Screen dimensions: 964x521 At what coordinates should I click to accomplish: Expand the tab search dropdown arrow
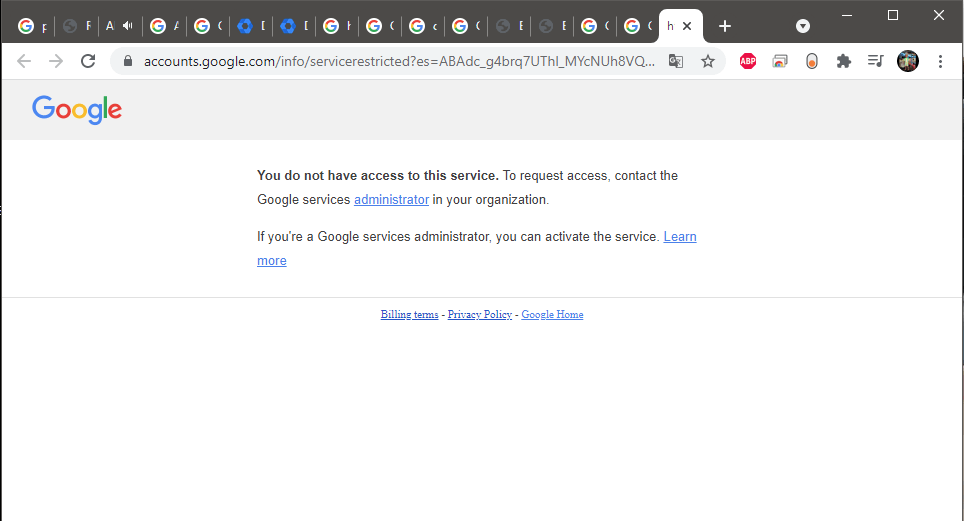click(x=802, y=26)
